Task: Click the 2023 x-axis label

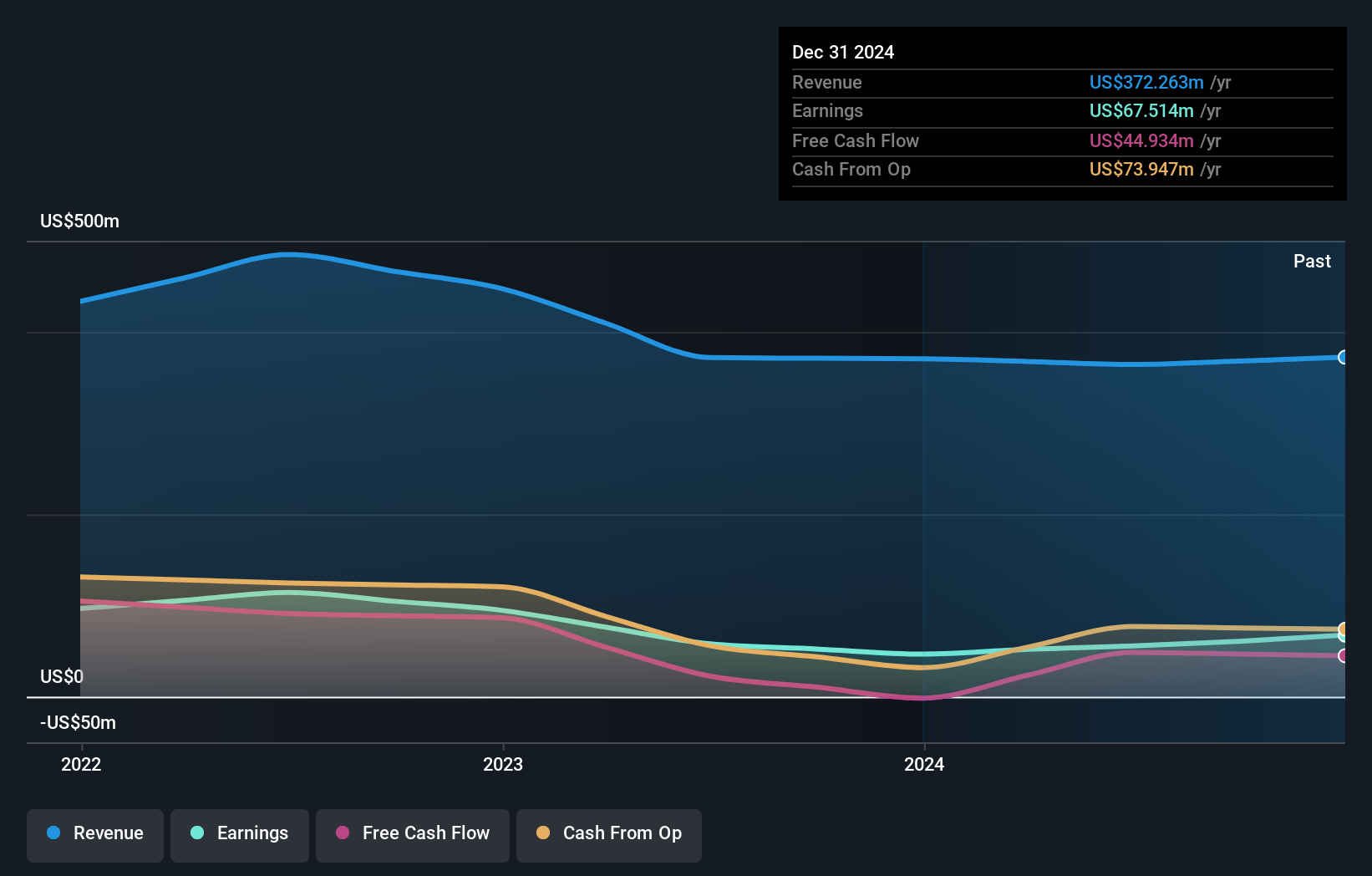Action: point(503,764)
